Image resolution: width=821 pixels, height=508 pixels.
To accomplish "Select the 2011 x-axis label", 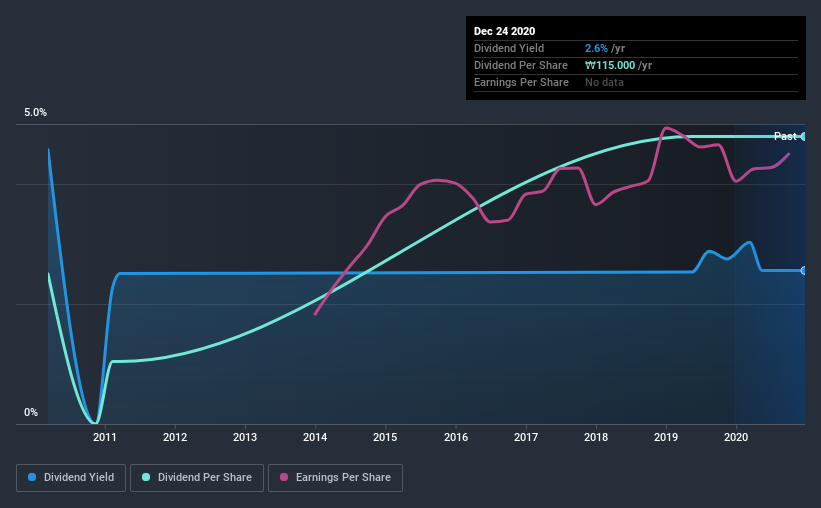I will click(x=105, y=437).
